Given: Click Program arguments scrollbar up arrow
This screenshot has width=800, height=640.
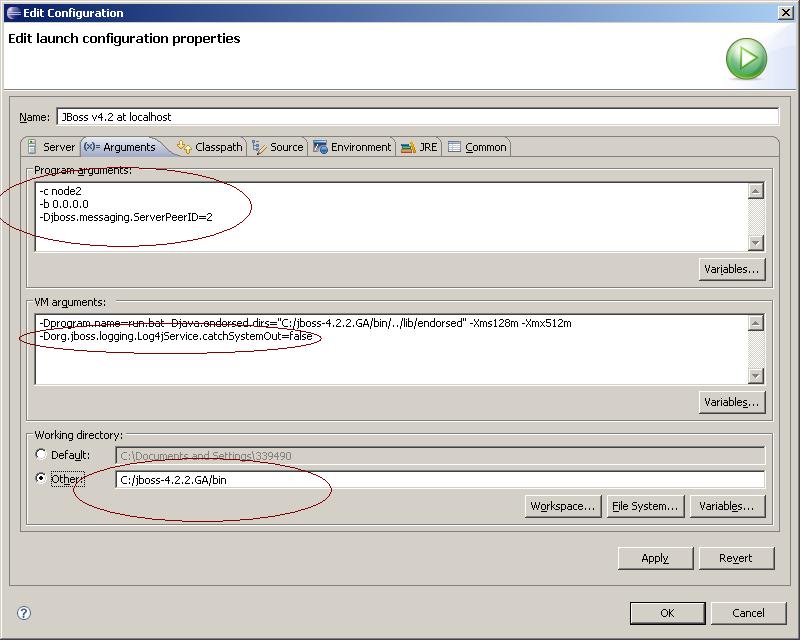Looking at the screenshot, I should (756, 191).
